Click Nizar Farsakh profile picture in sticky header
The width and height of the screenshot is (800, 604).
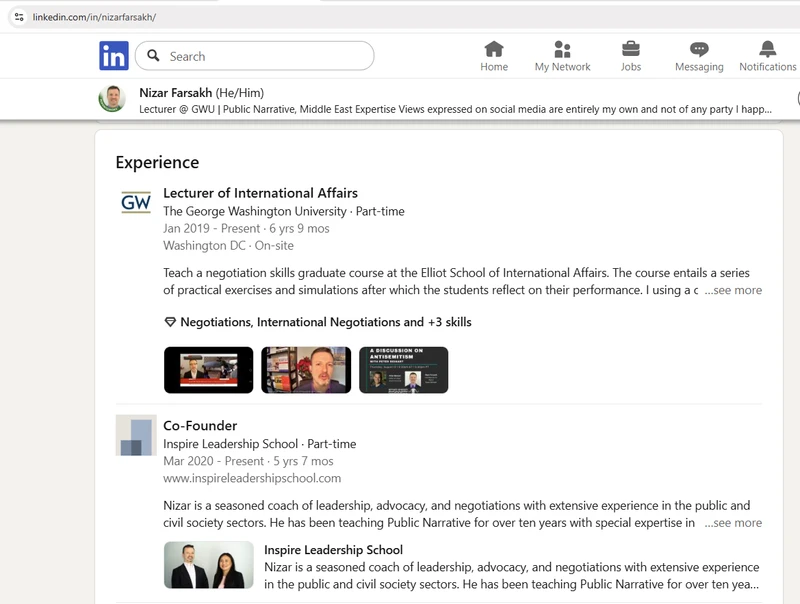(112, 98)
